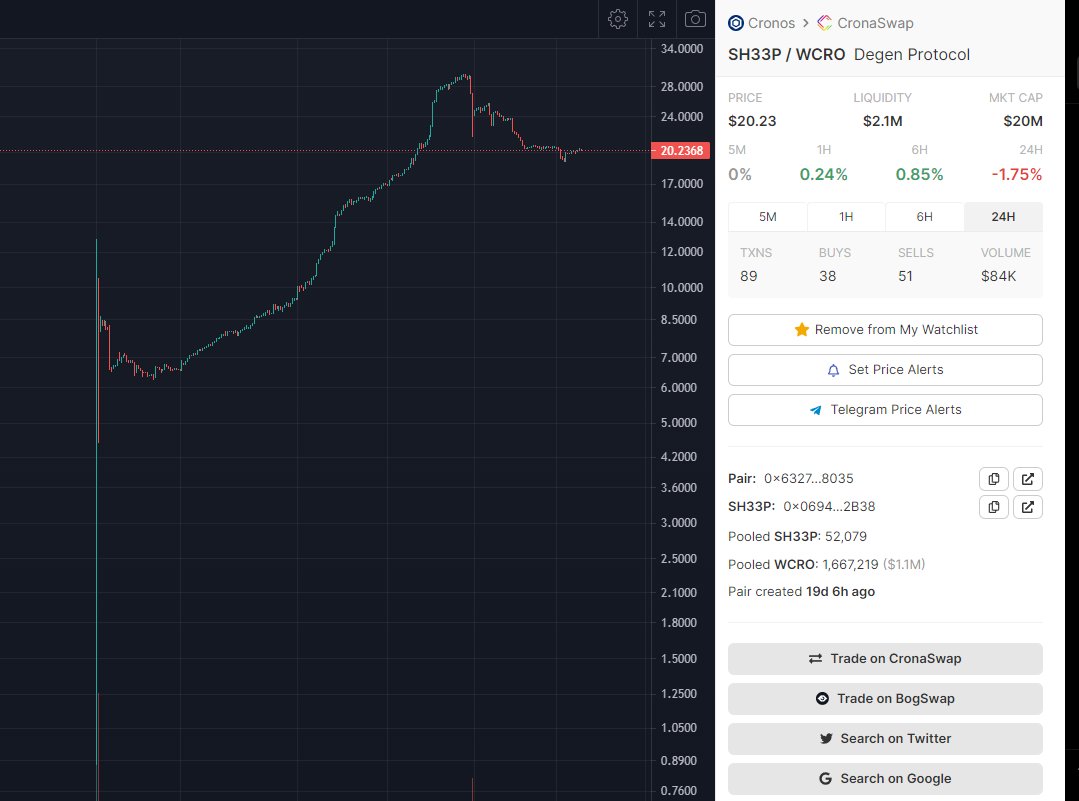The image size is (1079, 801).
Task: Click the watchlist star icon
Action: click(802, 330)
